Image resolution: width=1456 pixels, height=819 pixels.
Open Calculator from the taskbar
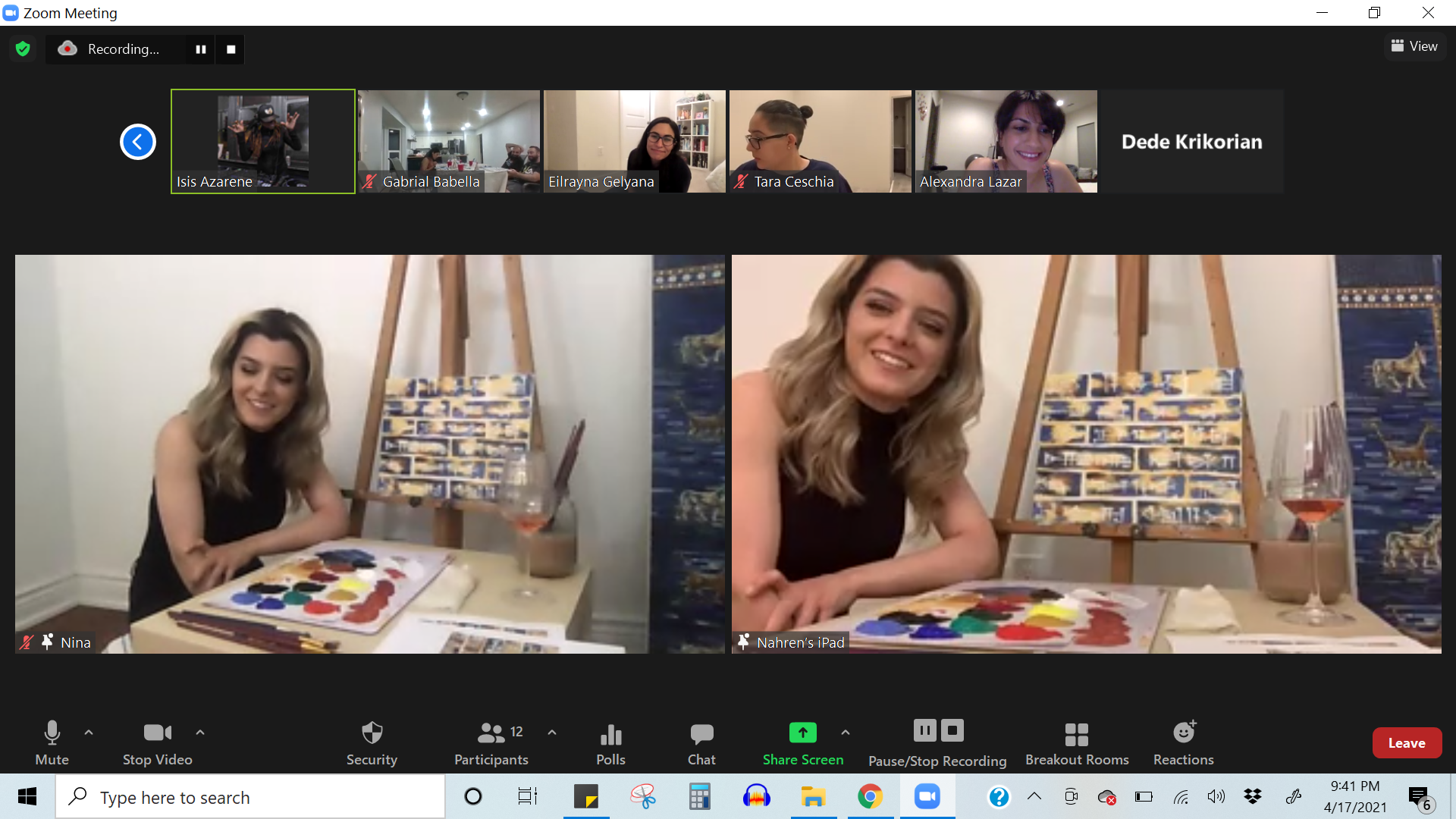point(699,796)
